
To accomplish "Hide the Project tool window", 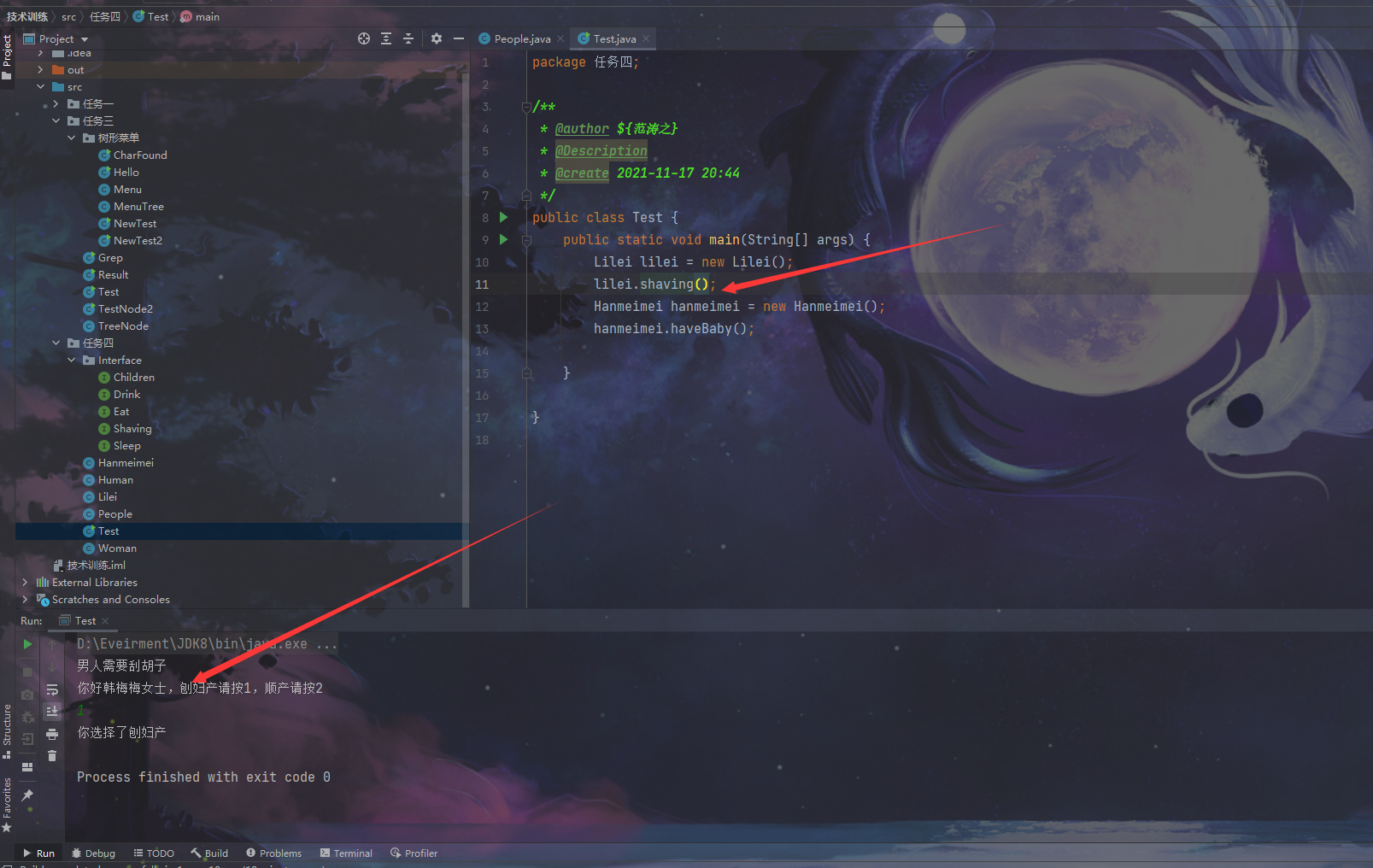I will 459,38.
